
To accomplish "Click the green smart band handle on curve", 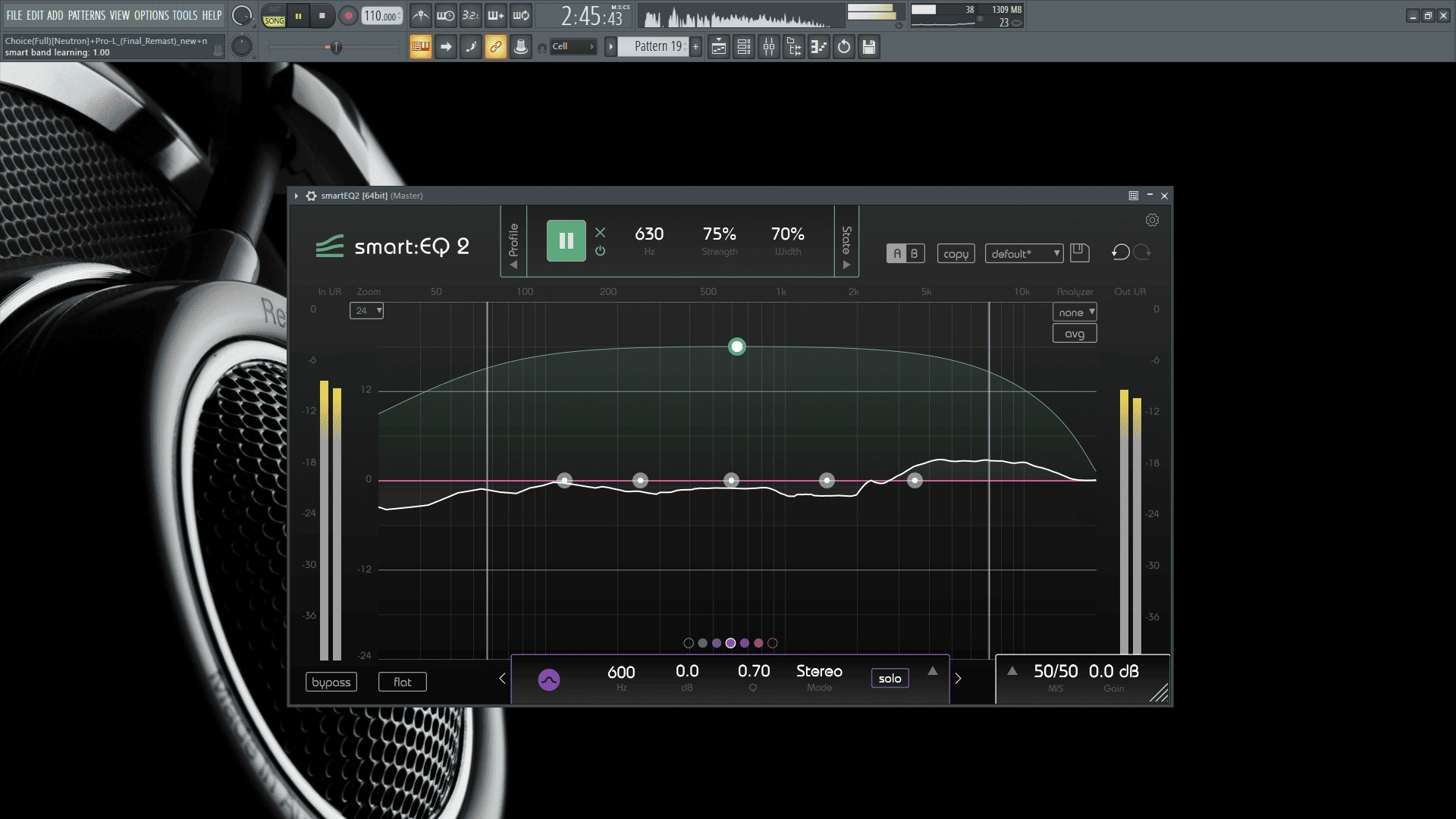I will pyautogui.click(x=737, y=347).
